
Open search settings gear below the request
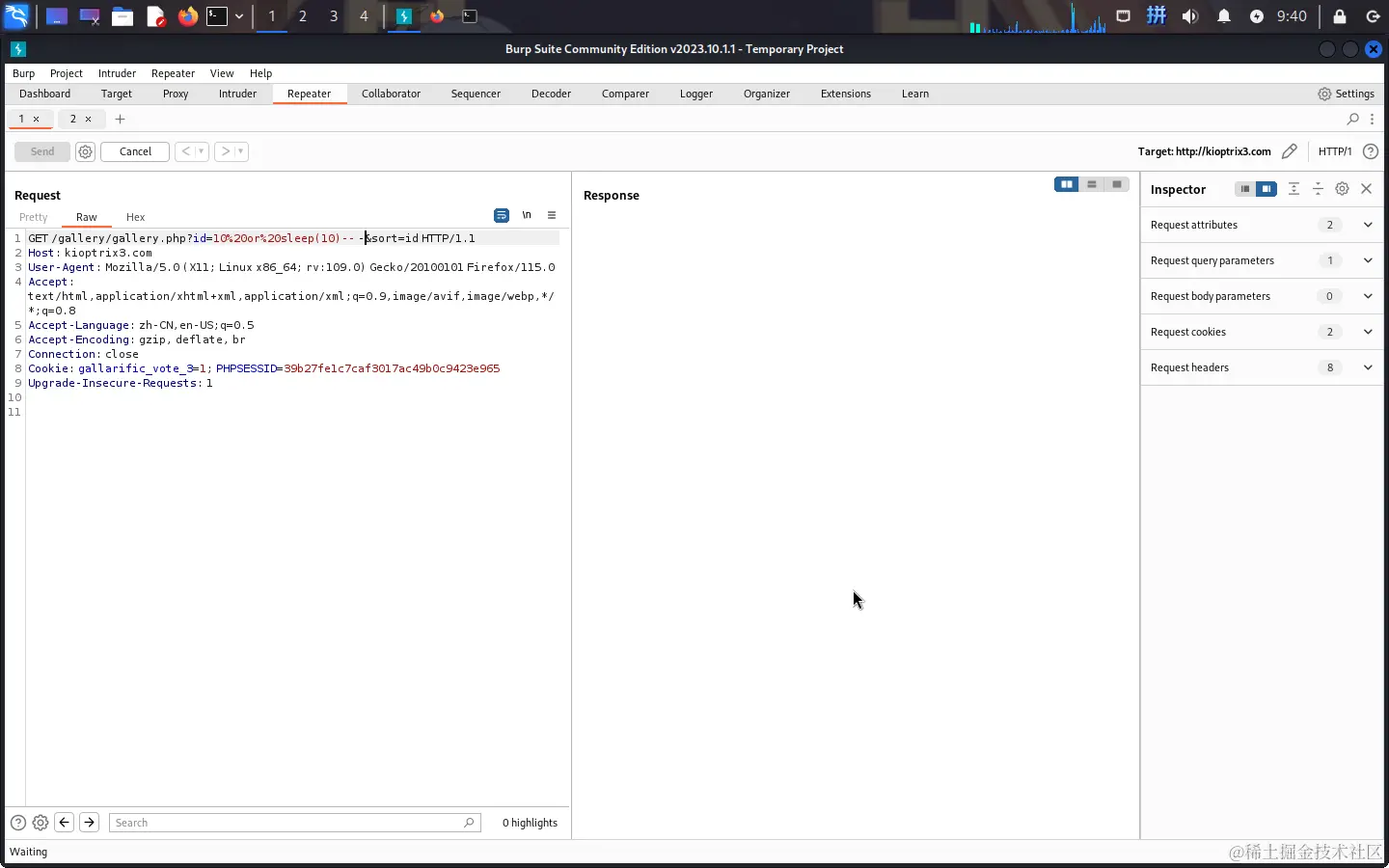coord(41,823)
